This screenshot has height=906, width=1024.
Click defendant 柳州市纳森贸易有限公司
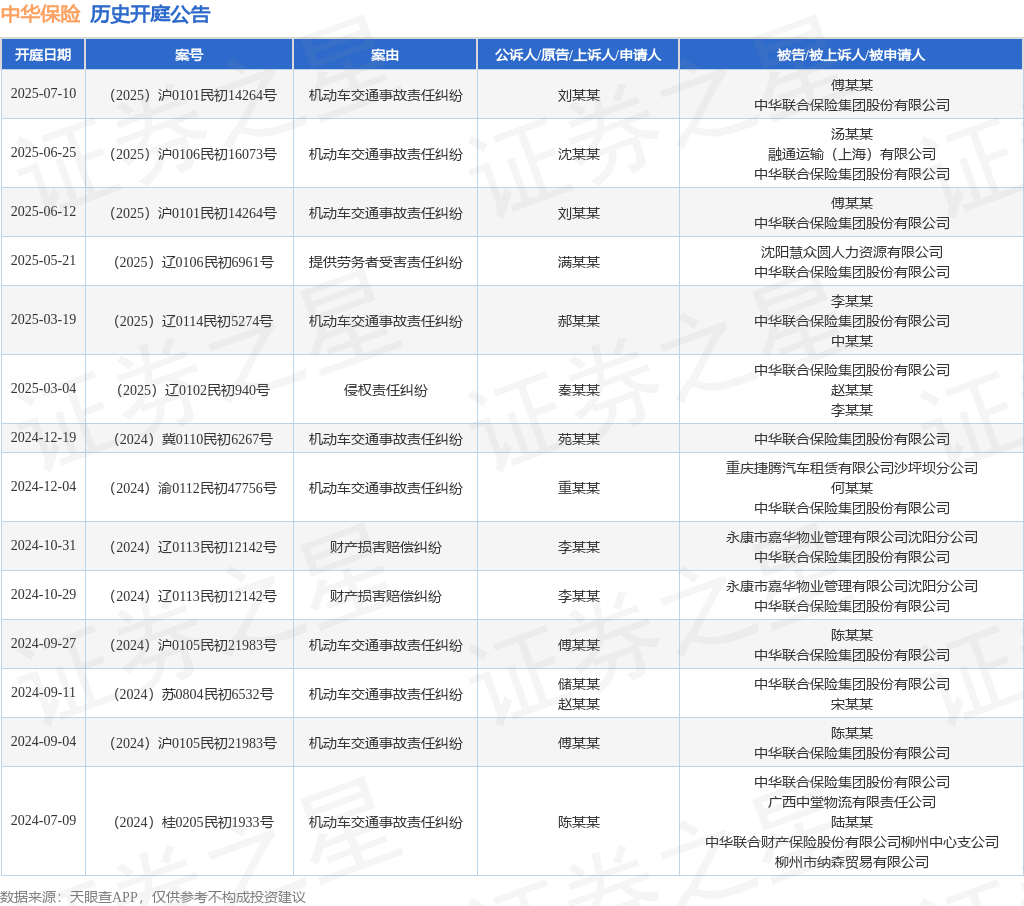coord(852,862)
